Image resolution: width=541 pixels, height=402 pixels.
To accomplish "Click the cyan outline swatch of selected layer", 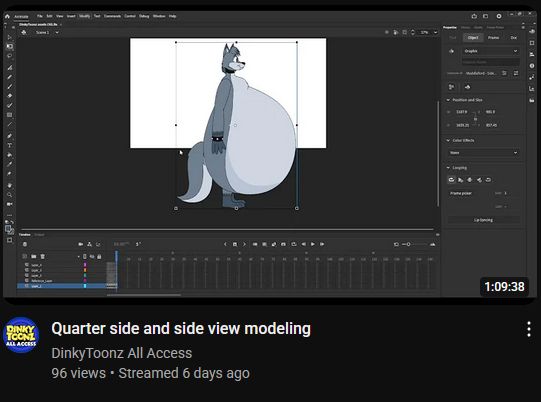I will (x=85, y=286).
